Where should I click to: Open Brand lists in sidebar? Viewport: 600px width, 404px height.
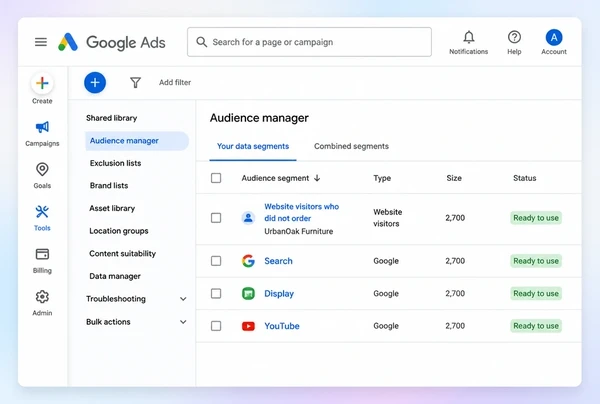109,186
